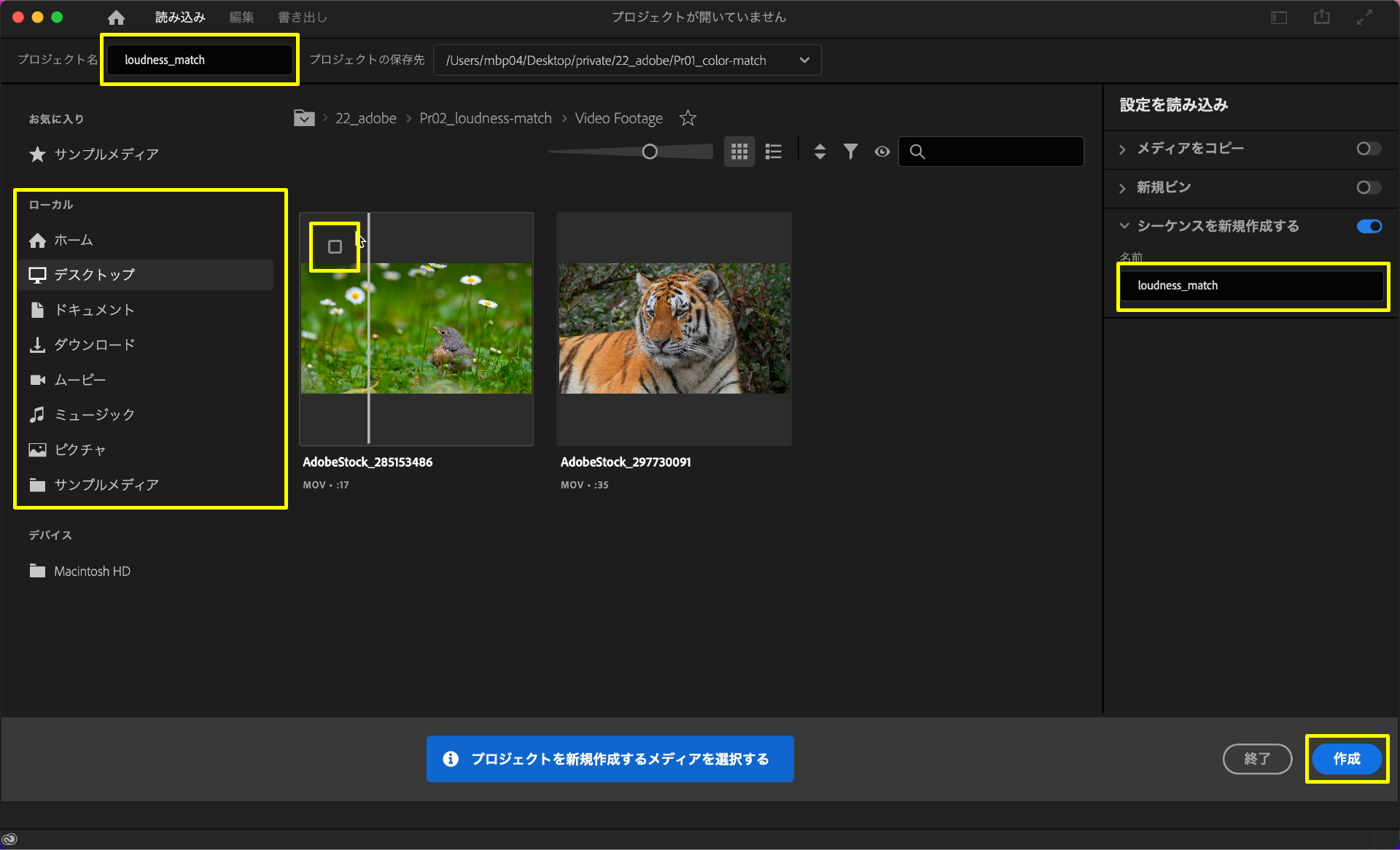The height and width of the screenshot is (850, 1400).
Task: Disable the シーケンスを新規作成する toggle
Action: [1368, 226]
